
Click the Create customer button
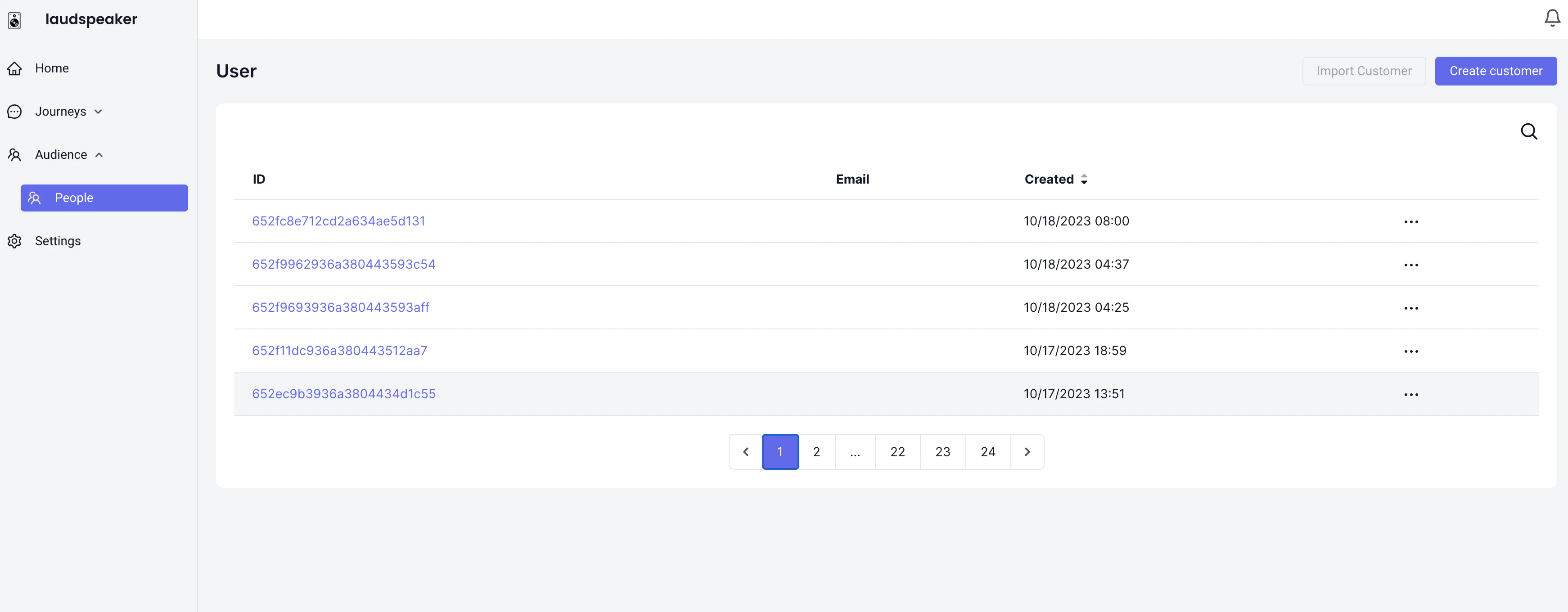1496,71
